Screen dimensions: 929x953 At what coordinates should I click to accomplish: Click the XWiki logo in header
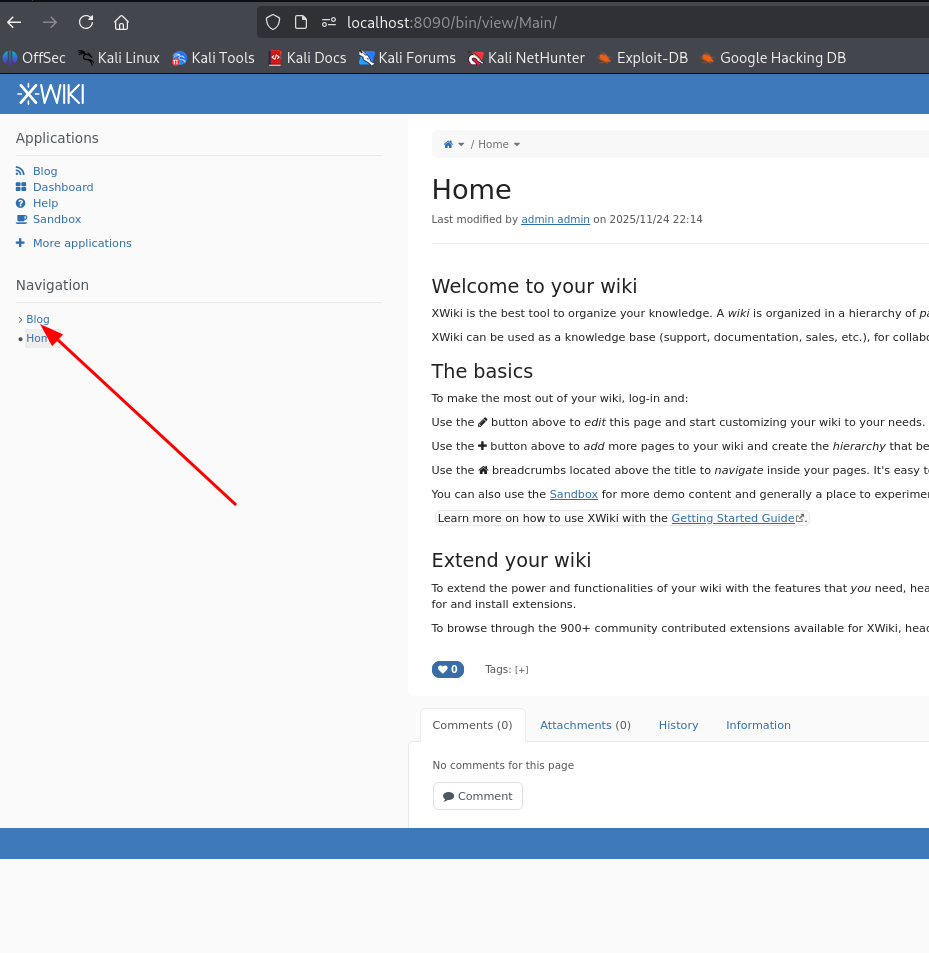pos(51,94)
